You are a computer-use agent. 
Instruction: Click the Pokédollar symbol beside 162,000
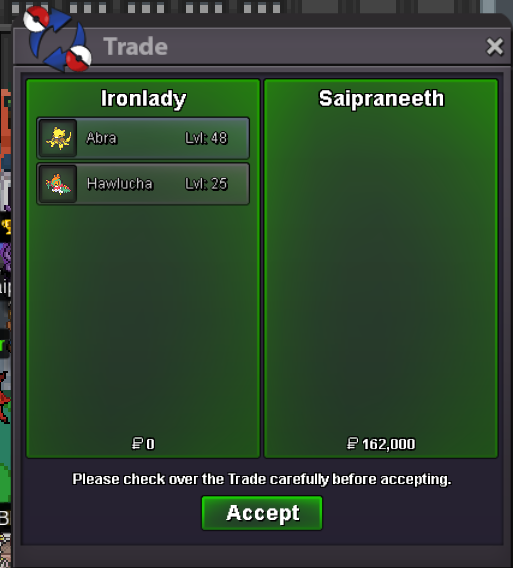352,443
